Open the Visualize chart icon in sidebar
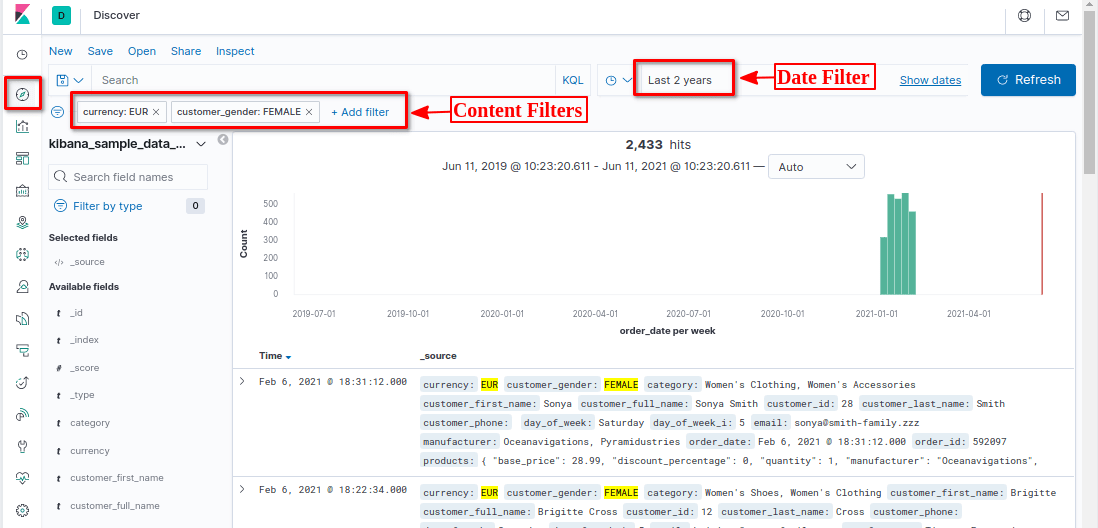 point(22,126)
